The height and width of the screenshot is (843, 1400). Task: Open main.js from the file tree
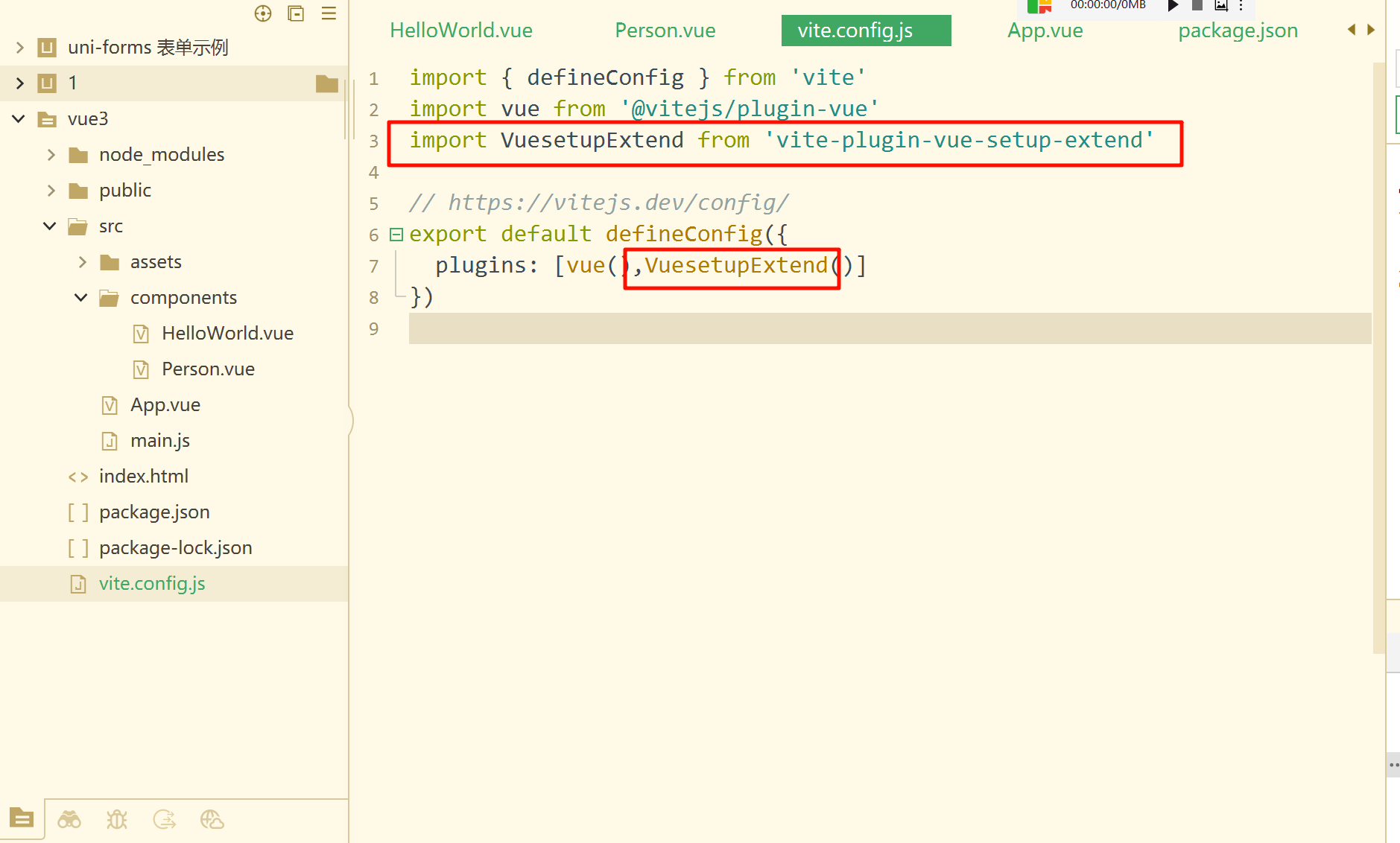(x=160, y=441)
